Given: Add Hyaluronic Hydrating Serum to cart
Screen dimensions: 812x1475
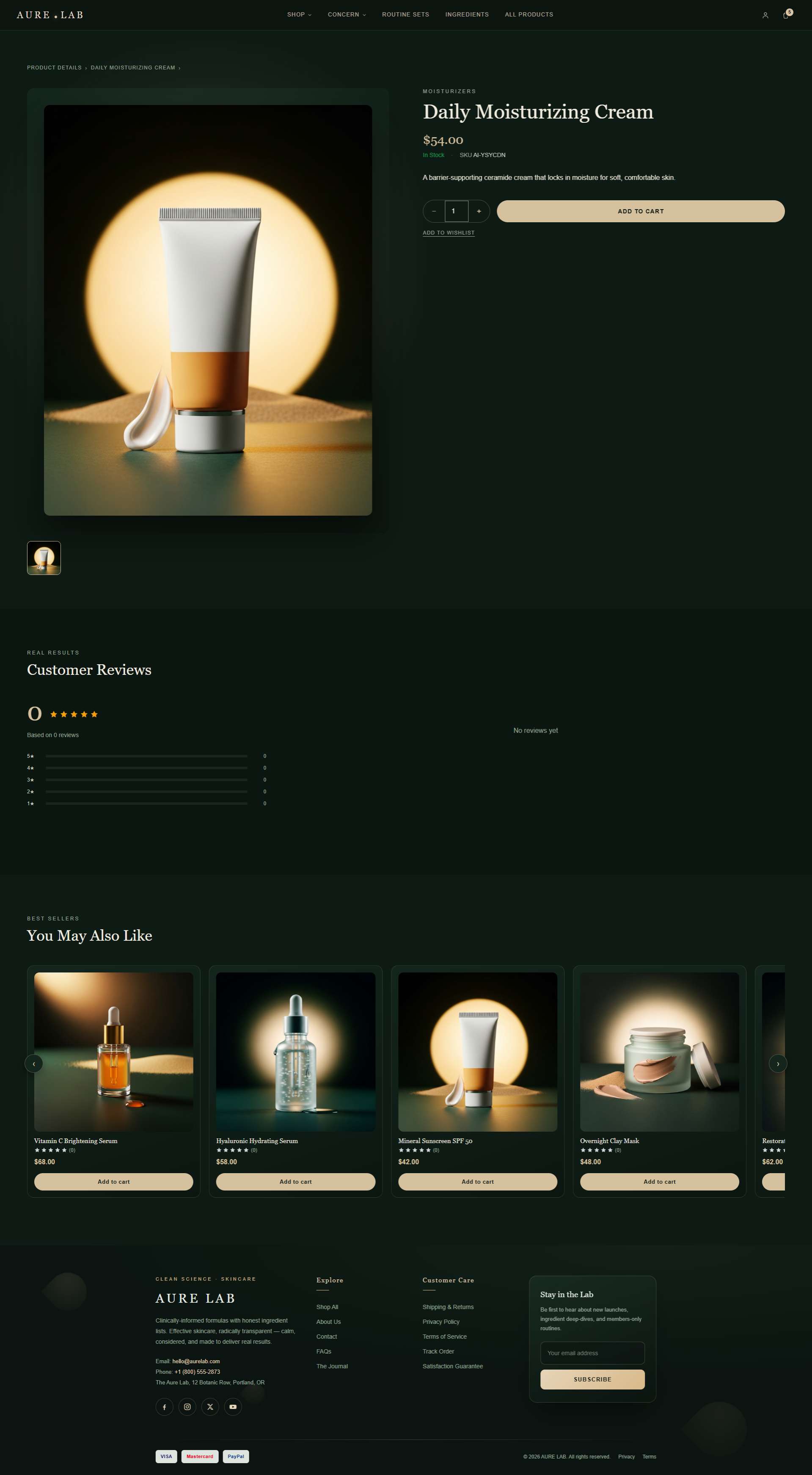Looking at the screenshot, I should 296,1181.
